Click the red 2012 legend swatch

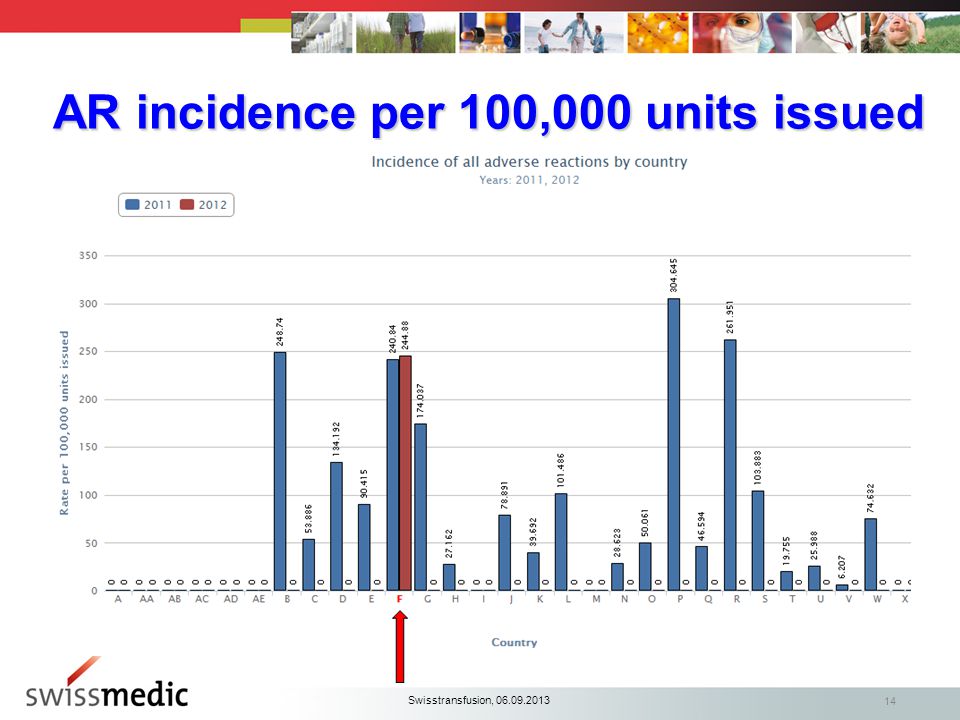coord(187,204)
